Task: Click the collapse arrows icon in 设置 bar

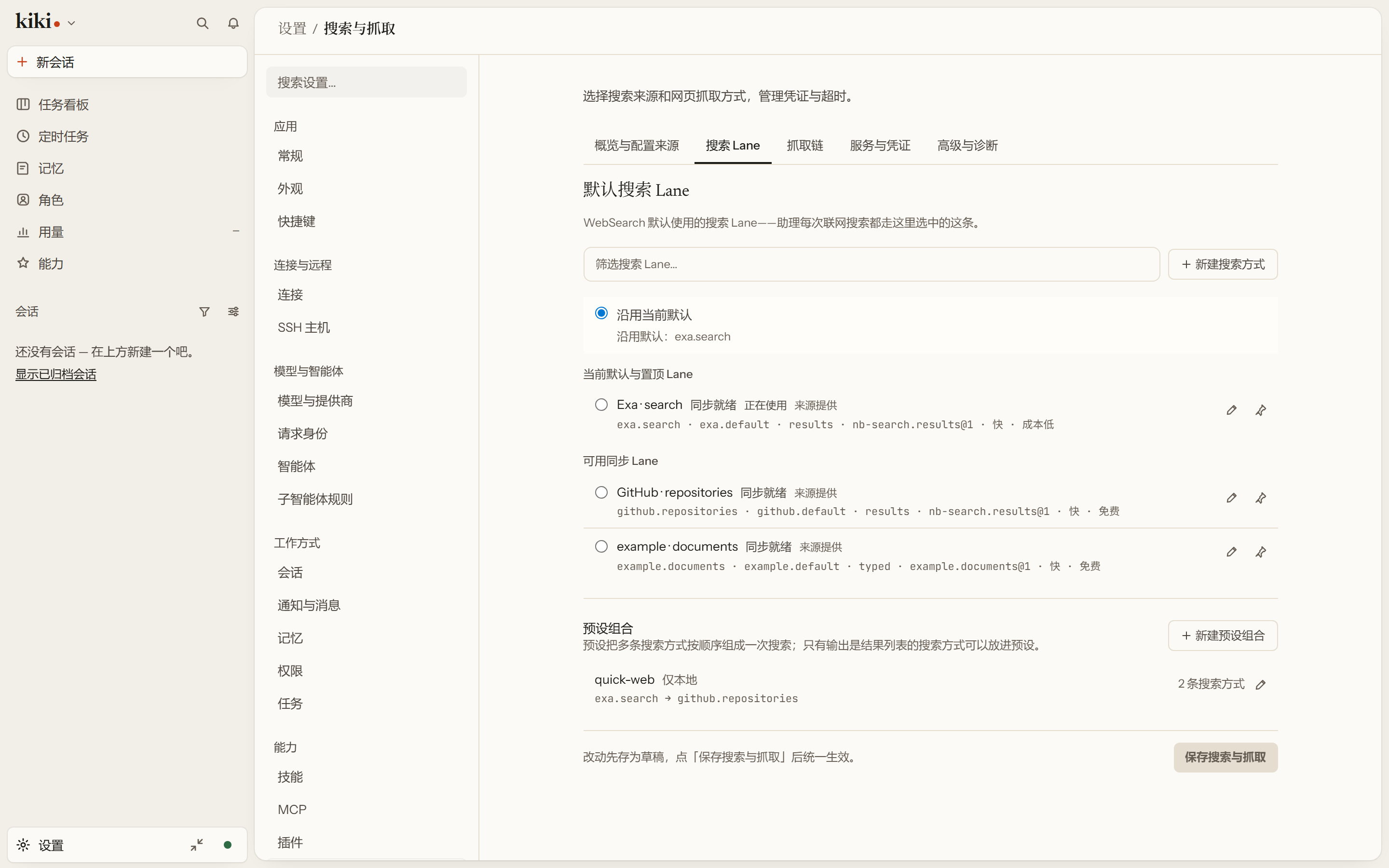Action: (197, 844)
